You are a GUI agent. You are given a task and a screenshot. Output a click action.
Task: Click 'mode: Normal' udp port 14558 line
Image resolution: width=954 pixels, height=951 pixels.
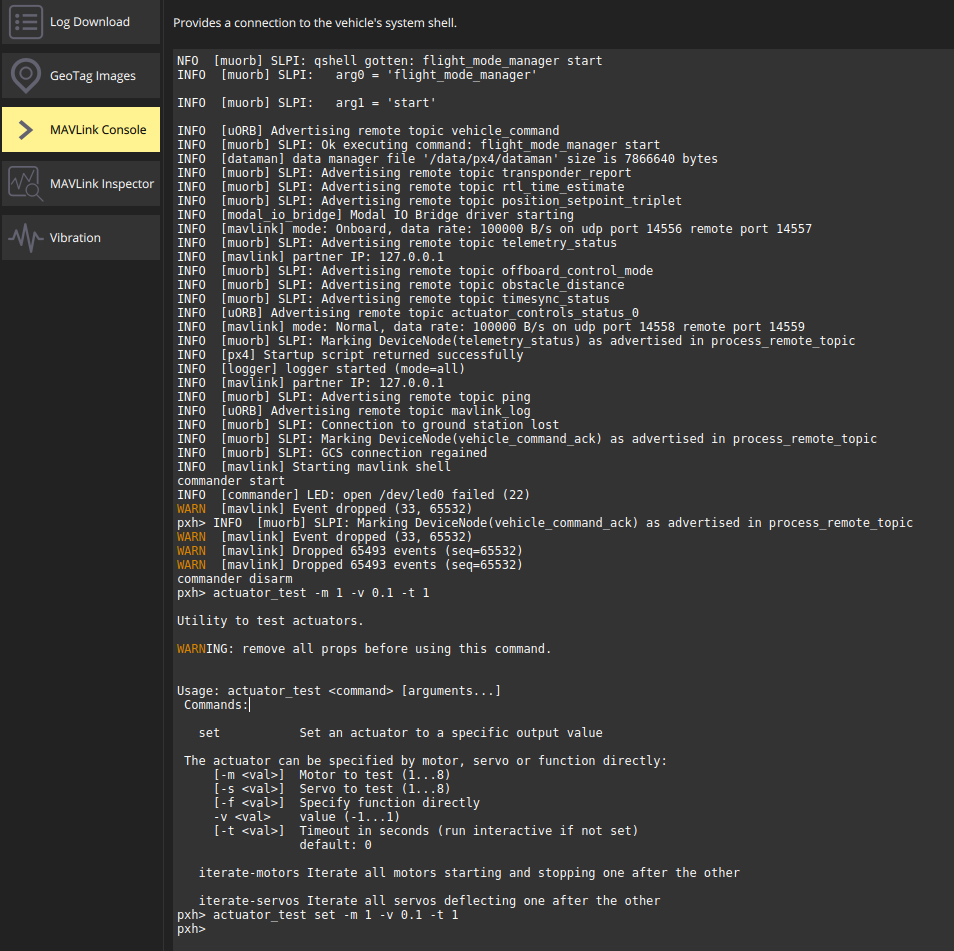click(490, 327)
